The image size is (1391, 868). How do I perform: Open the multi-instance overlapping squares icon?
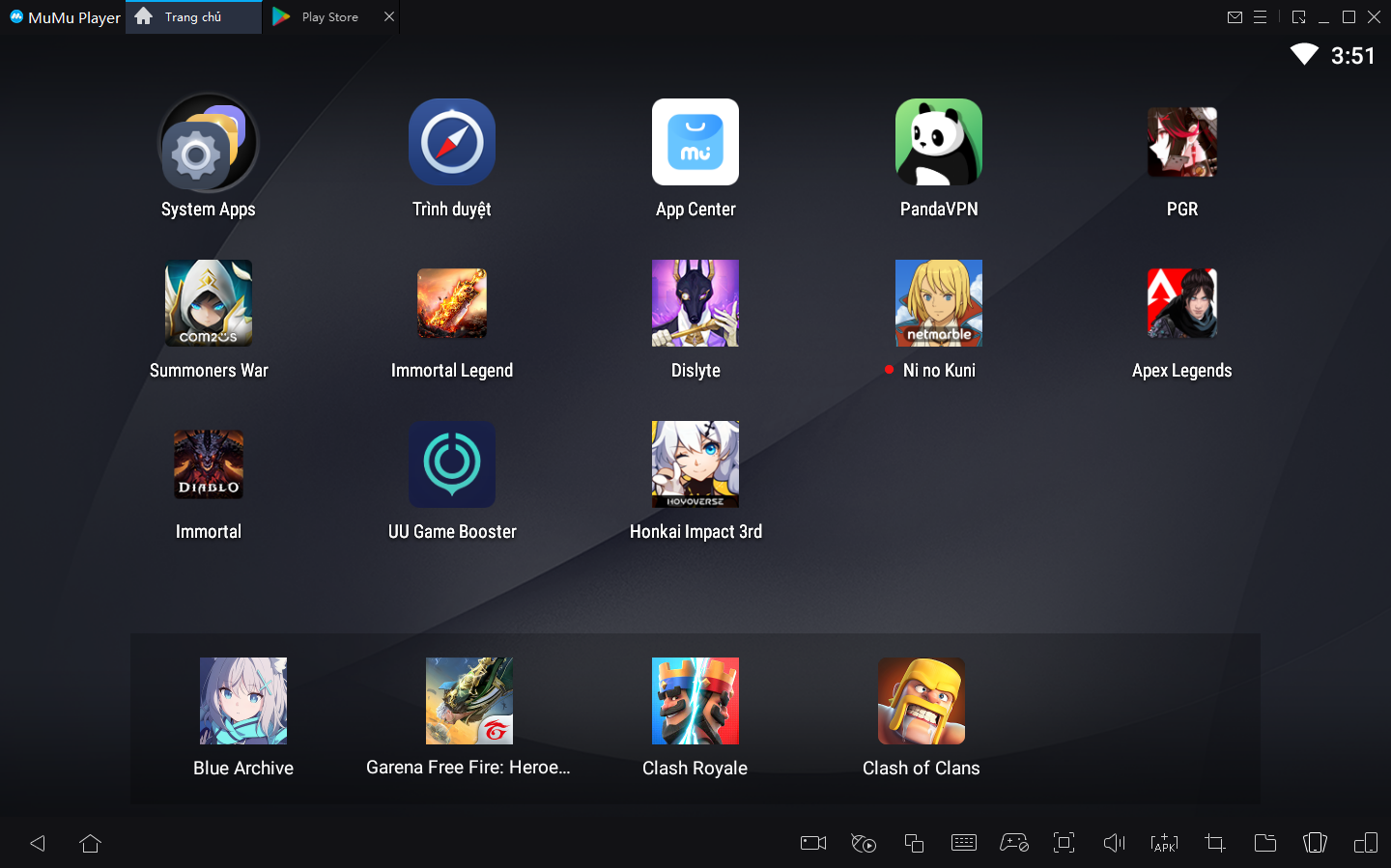[914, 843]
